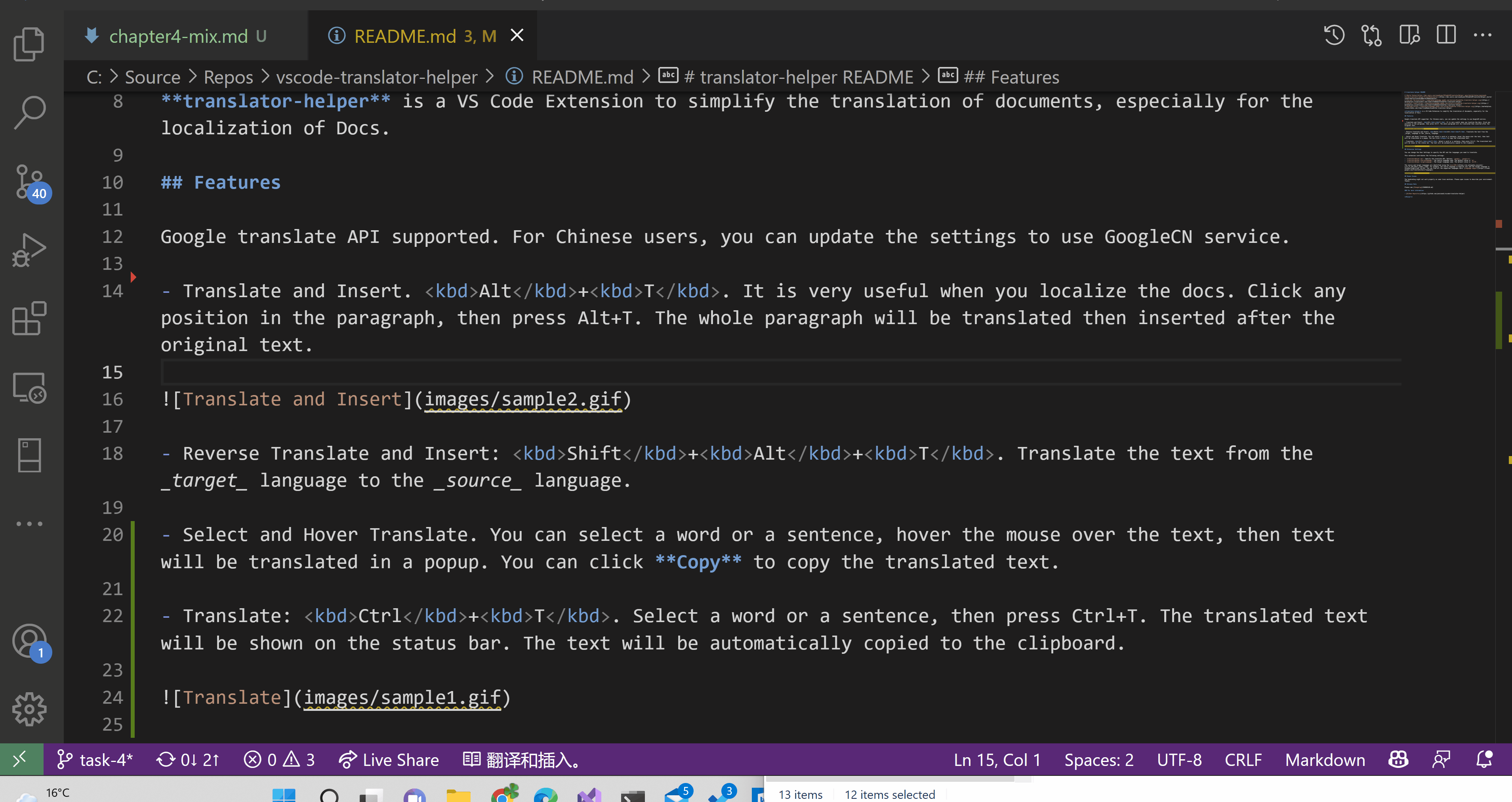1512x802 pixels.
Task: Expand additional views ellipsis in activity bar
Action: 29,524
